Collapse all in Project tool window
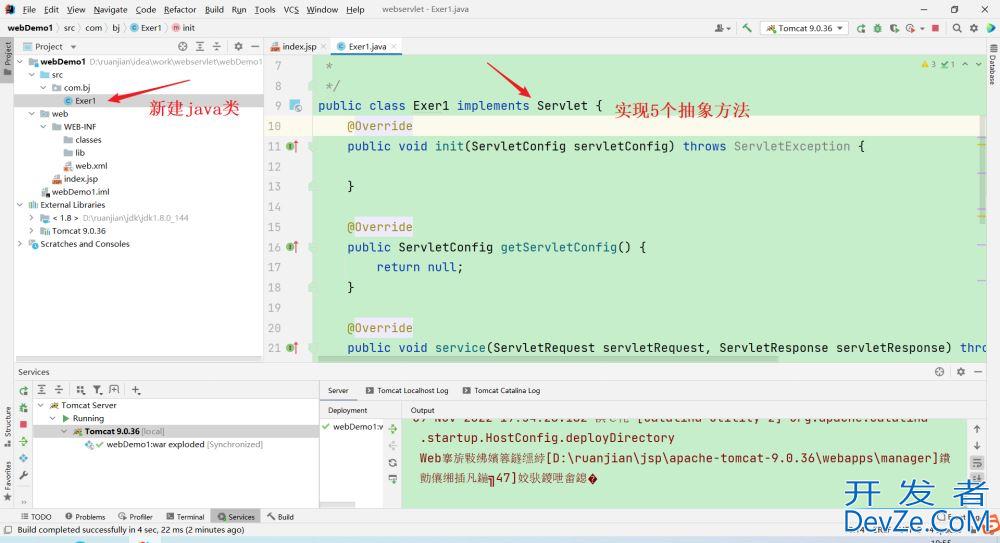 coord(216,47)
